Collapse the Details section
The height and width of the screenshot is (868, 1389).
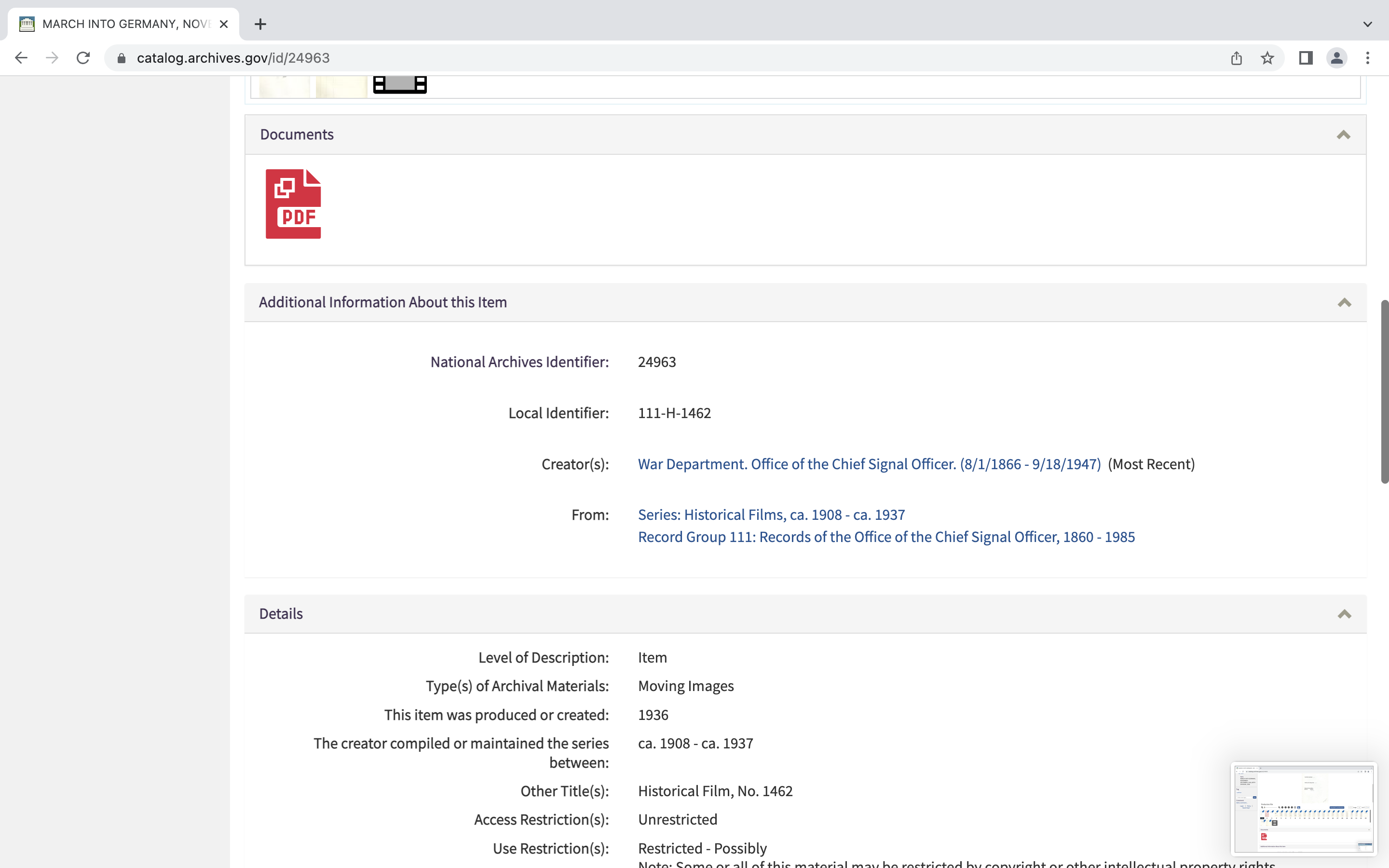(x=1344, y=614)
